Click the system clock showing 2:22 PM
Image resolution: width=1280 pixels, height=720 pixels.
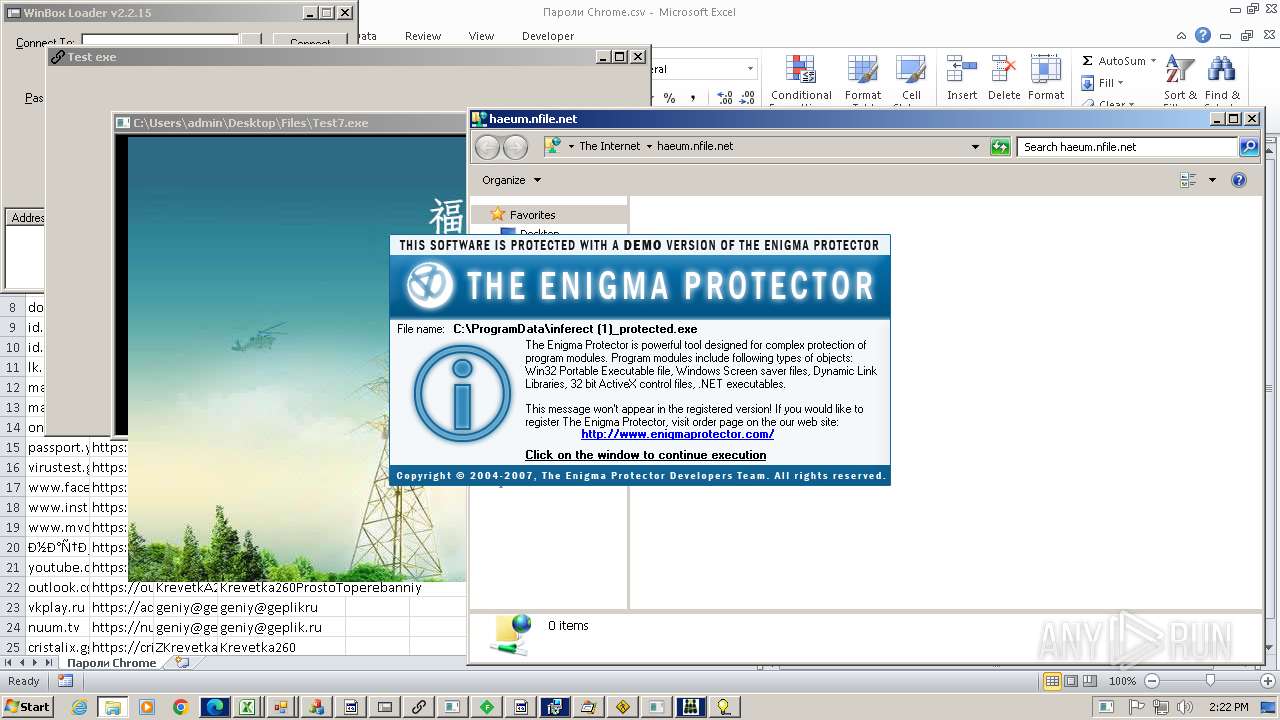click(1228, 707)
